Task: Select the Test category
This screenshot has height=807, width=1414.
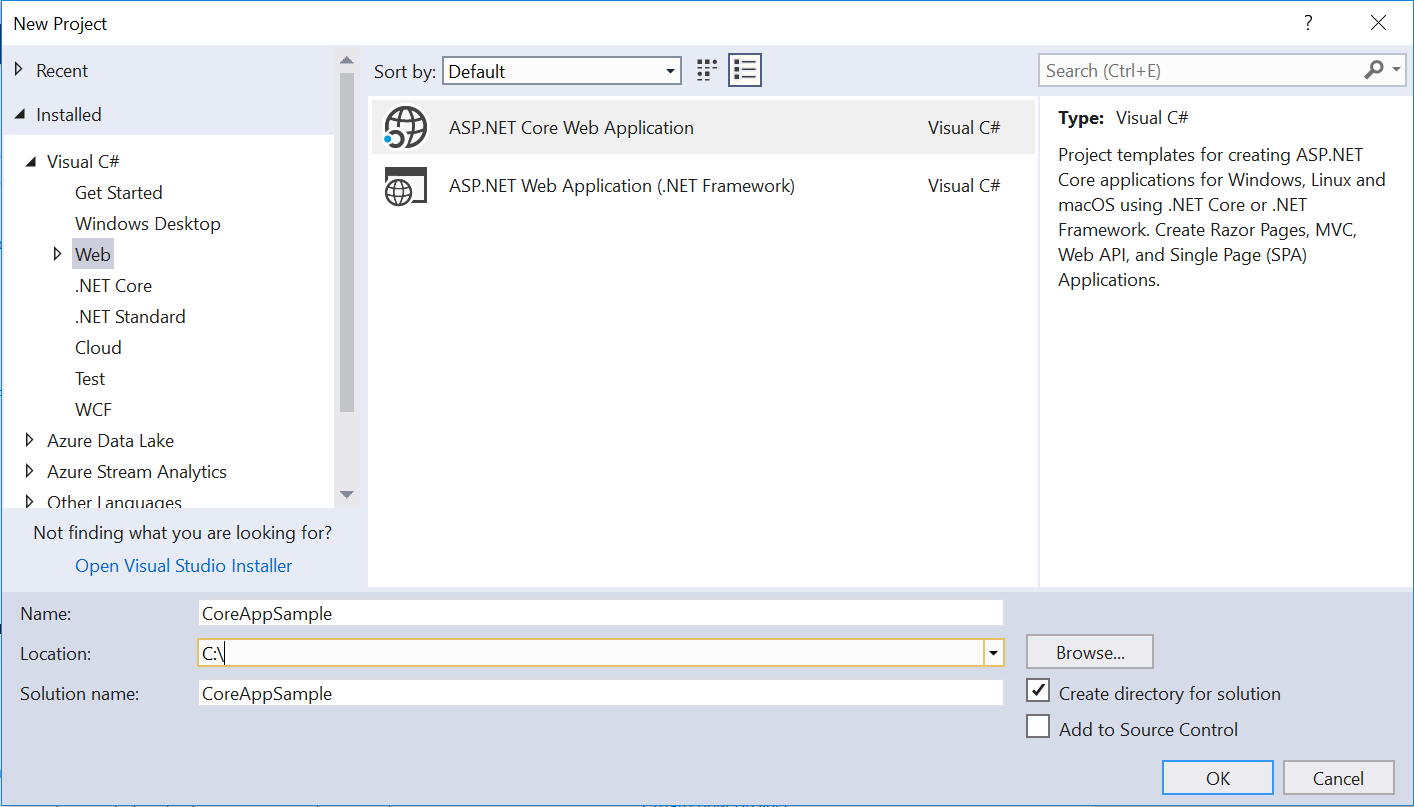Action: (90, 378)
